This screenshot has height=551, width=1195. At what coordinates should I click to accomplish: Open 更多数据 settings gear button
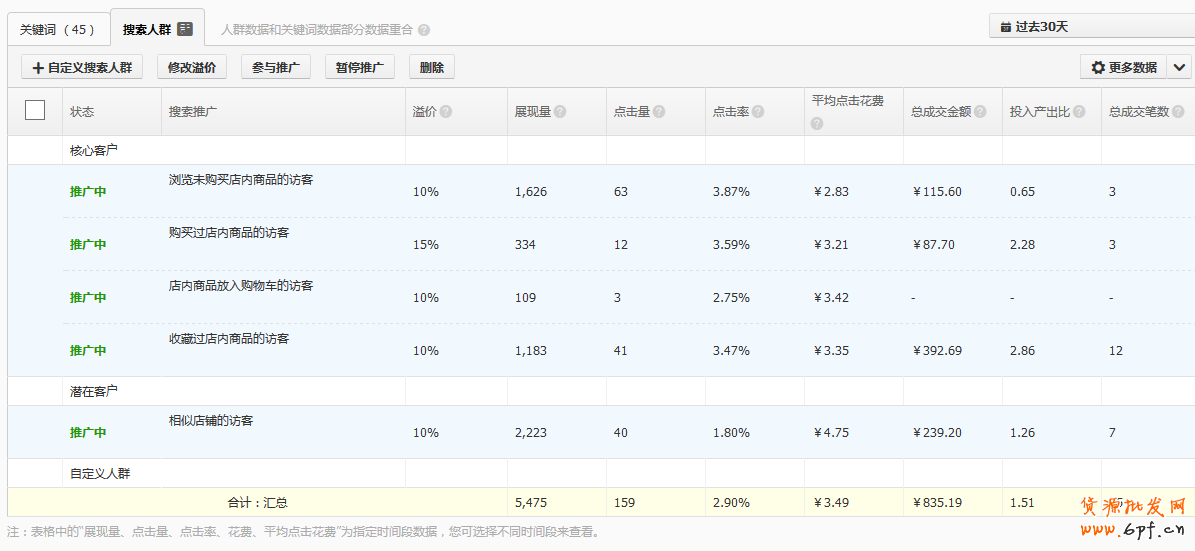(x=1123, y=67)
